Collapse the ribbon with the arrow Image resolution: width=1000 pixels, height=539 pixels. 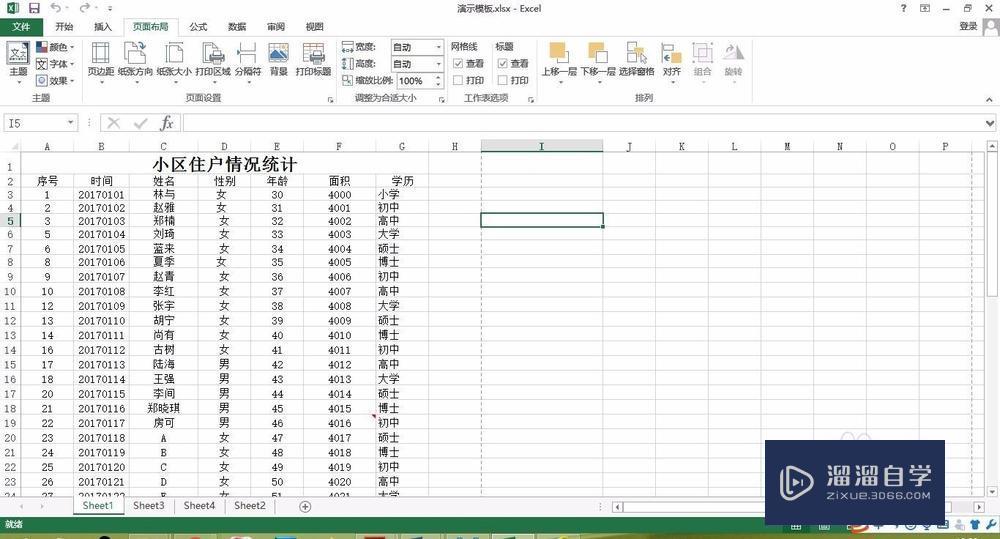point(989,100)
